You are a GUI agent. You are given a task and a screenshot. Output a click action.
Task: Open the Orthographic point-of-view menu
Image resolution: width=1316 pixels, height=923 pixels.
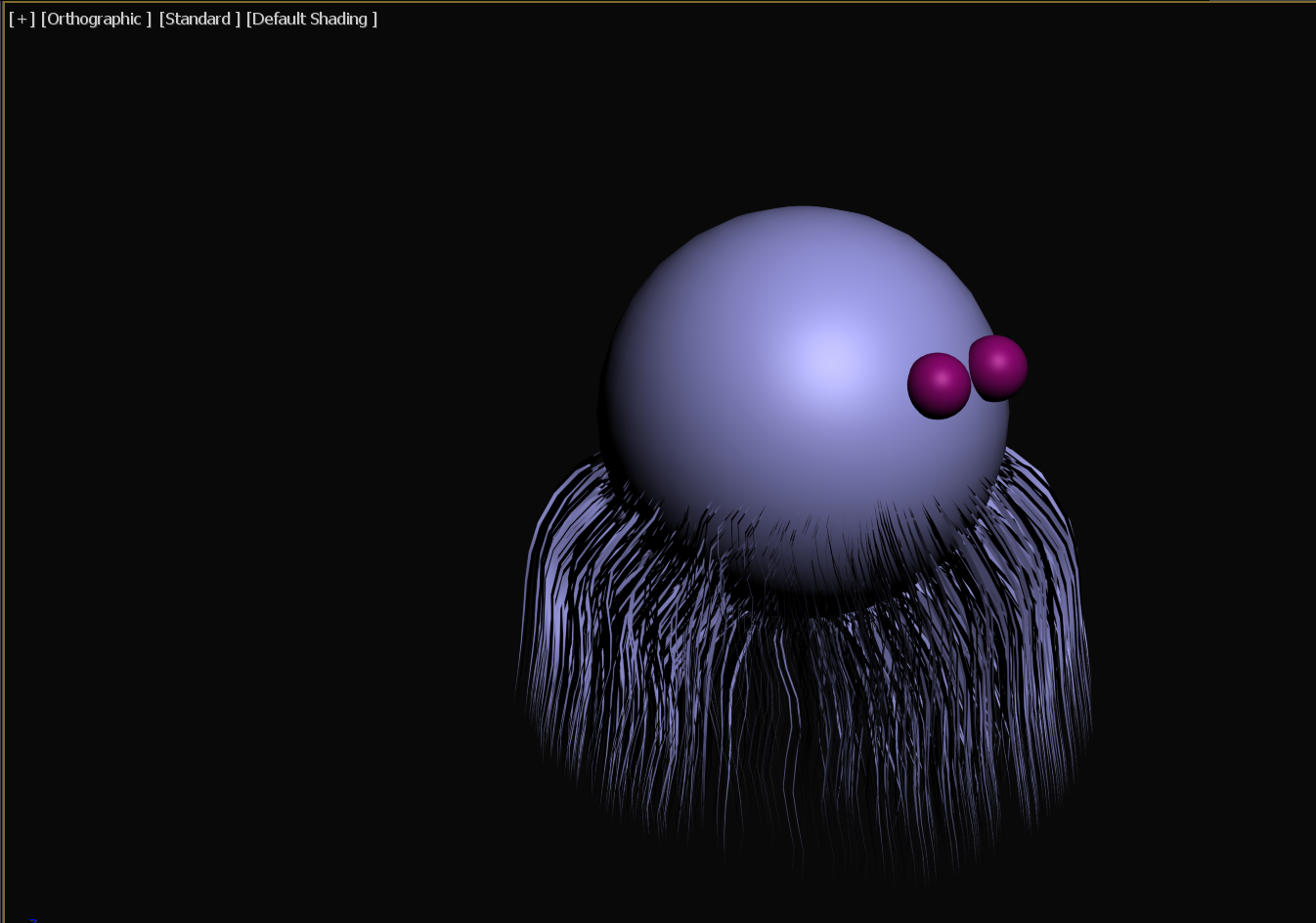(x=96, y=20)
